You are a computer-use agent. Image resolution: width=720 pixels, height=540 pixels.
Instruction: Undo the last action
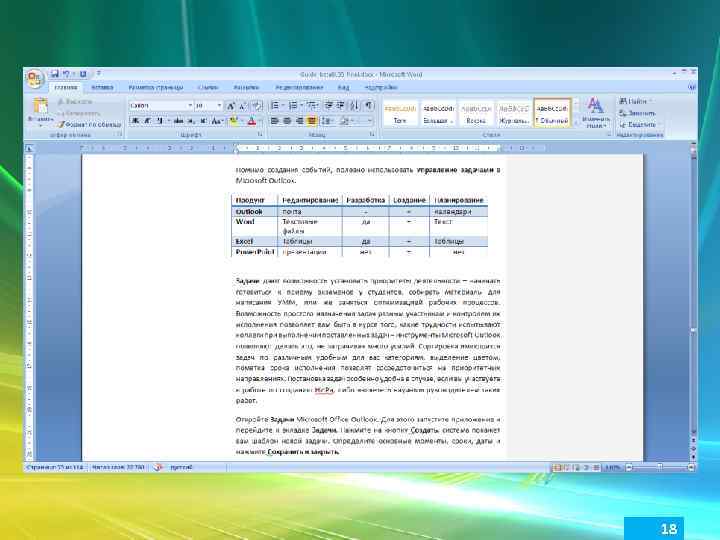(67, 73)
